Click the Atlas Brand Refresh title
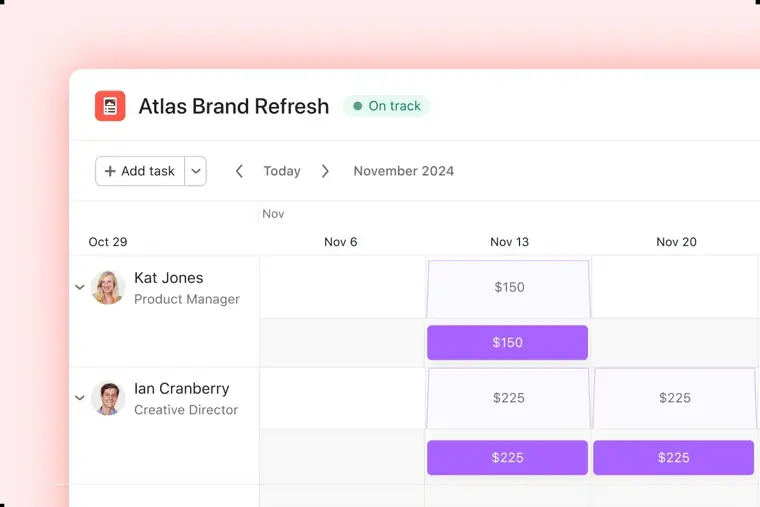This screenshot has height=507, width=760. click(x=234, y=106)
